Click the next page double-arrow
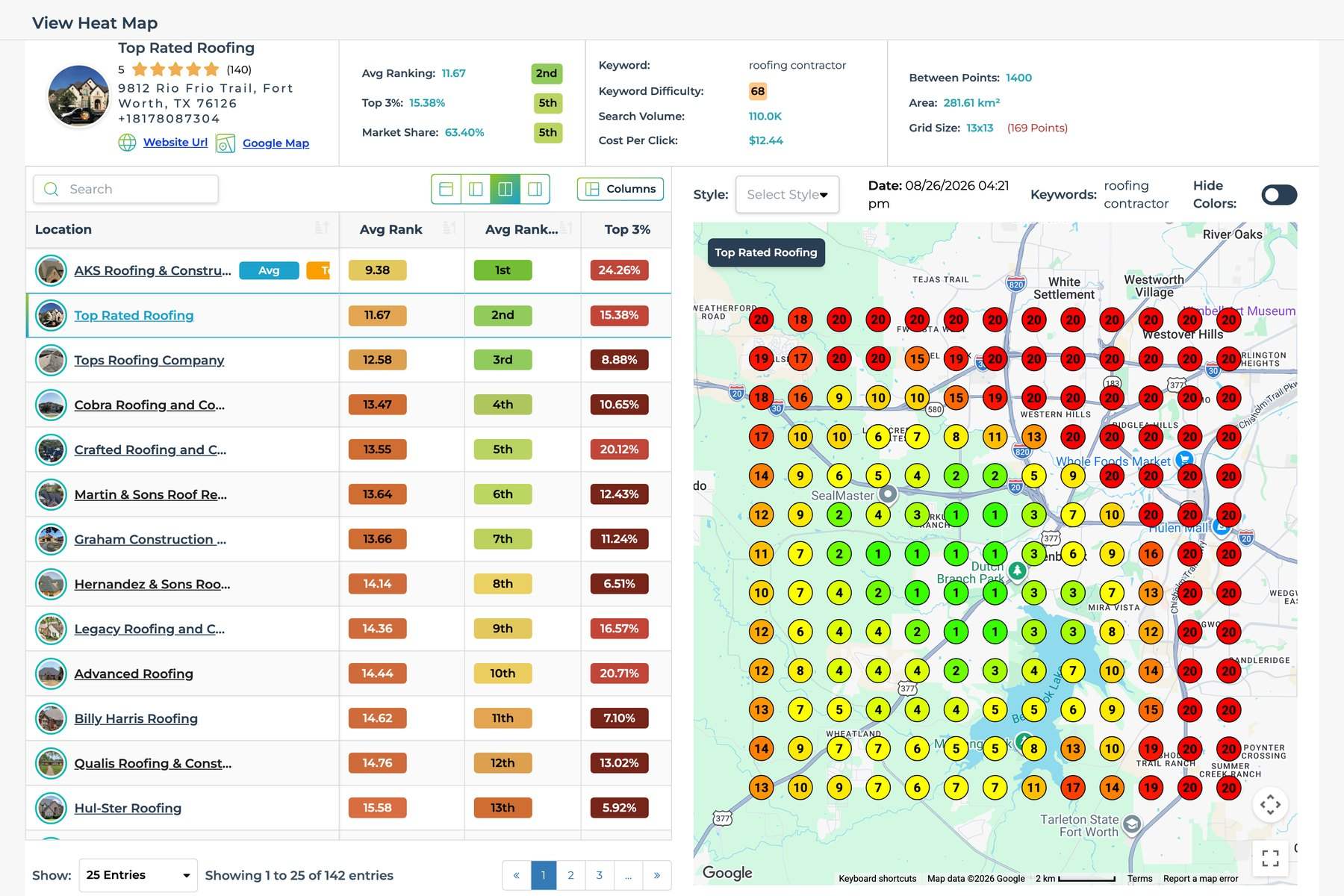This screenshot has height=896, width=1344. (657, 875)
